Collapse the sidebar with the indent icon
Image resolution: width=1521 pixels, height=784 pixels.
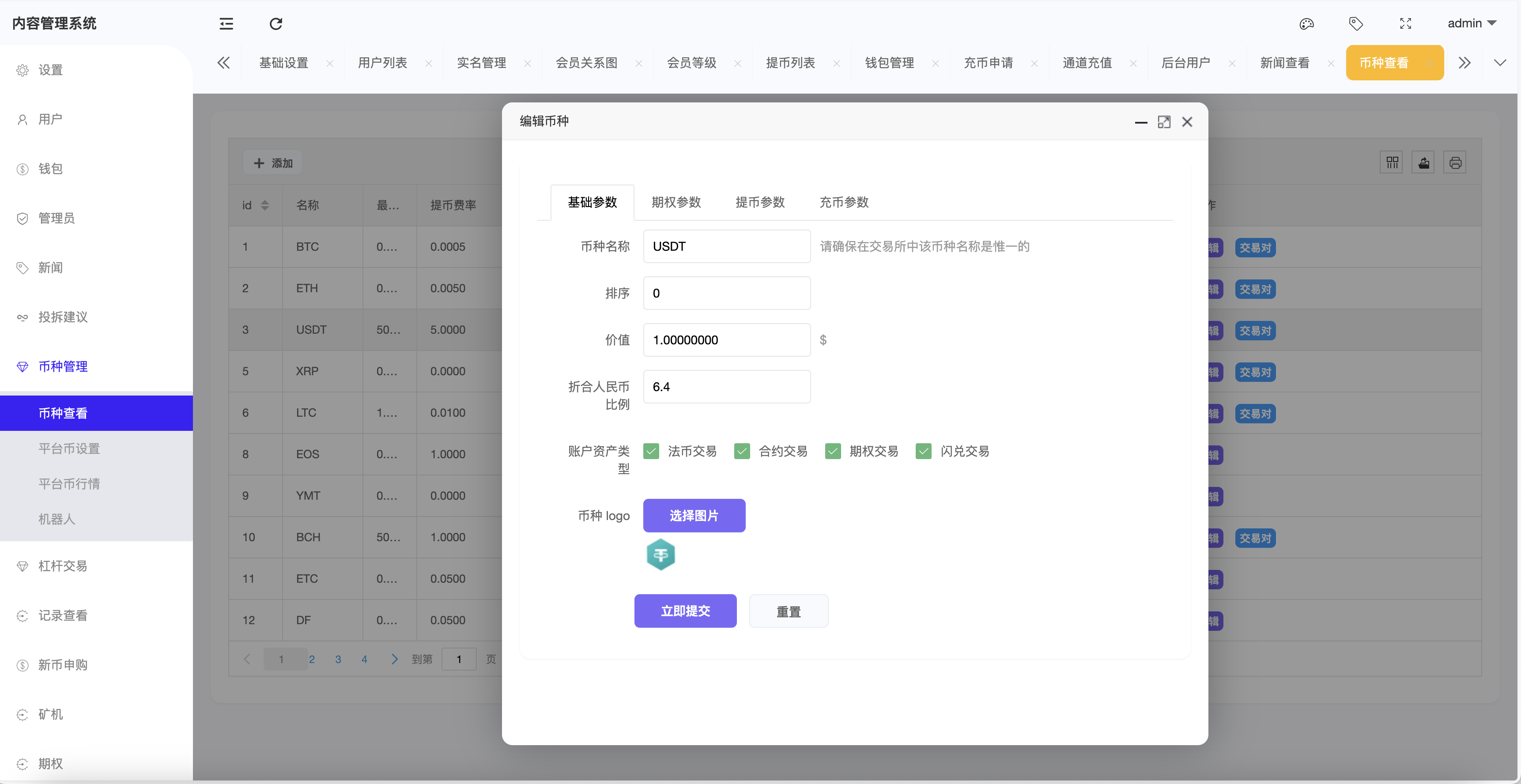pyautogui.click(x=226, y=23)
